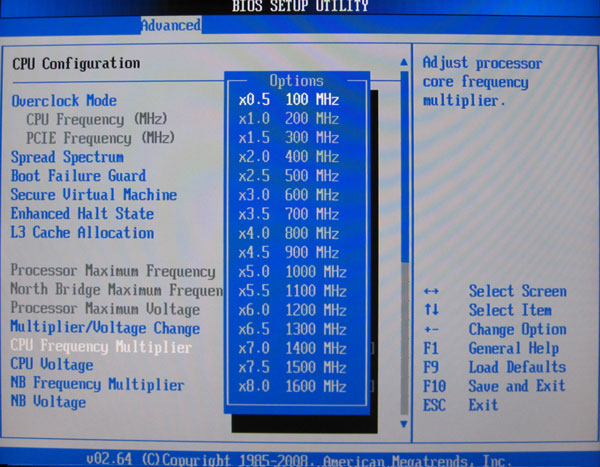Open Enhanced Halt State setting
Viewport: 600px width, 467px height.
[82, 213]
